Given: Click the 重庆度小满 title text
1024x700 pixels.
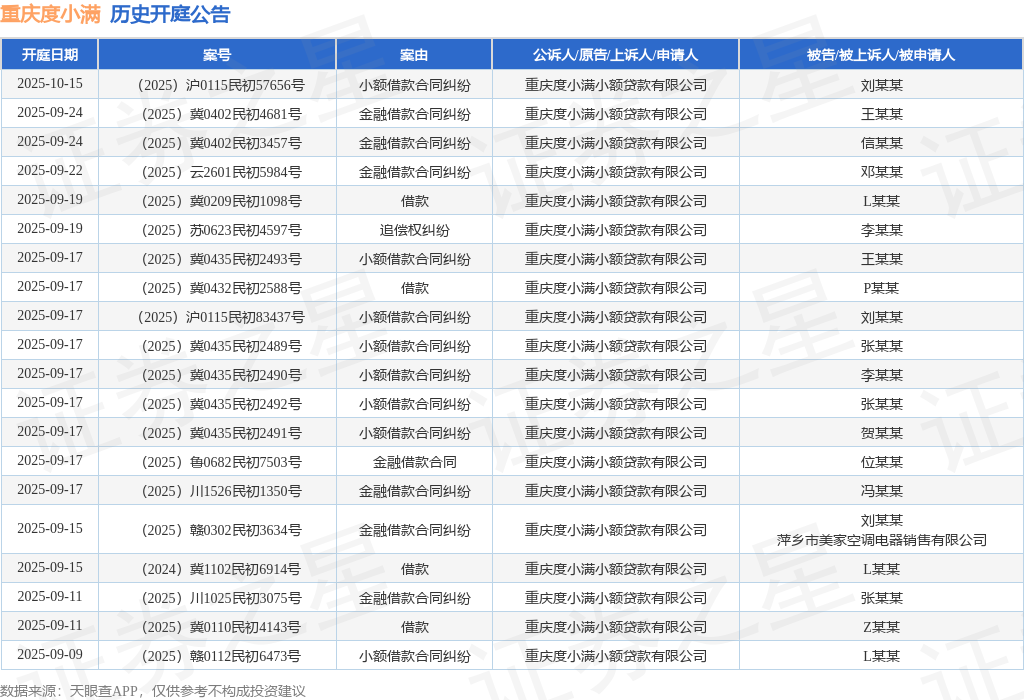Looking at the screenshot, I should click(50, 14).
